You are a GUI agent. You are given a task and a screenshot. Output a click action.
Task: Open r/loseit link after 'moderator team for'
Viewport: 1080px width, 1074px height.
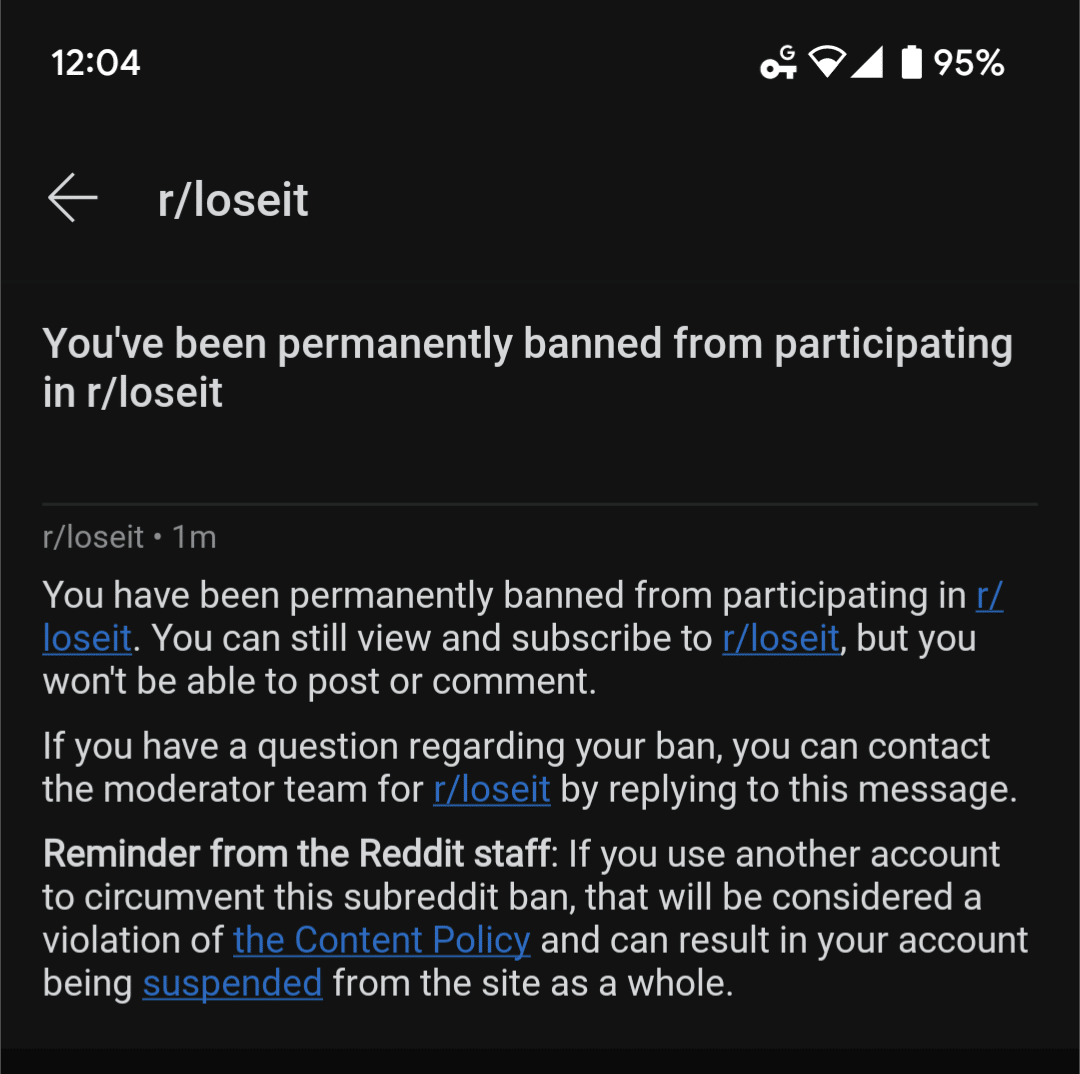coord(492,789)
